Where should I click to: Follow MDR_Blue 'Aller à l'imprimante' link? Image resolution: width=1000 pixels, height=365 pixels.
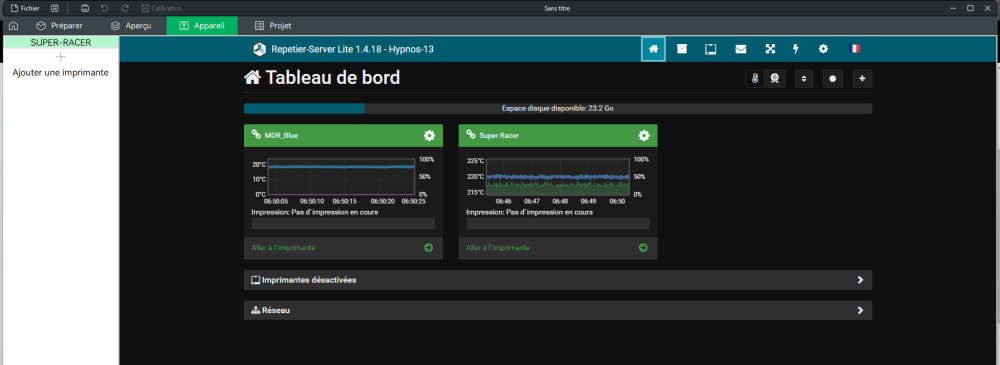pos(284,248)
